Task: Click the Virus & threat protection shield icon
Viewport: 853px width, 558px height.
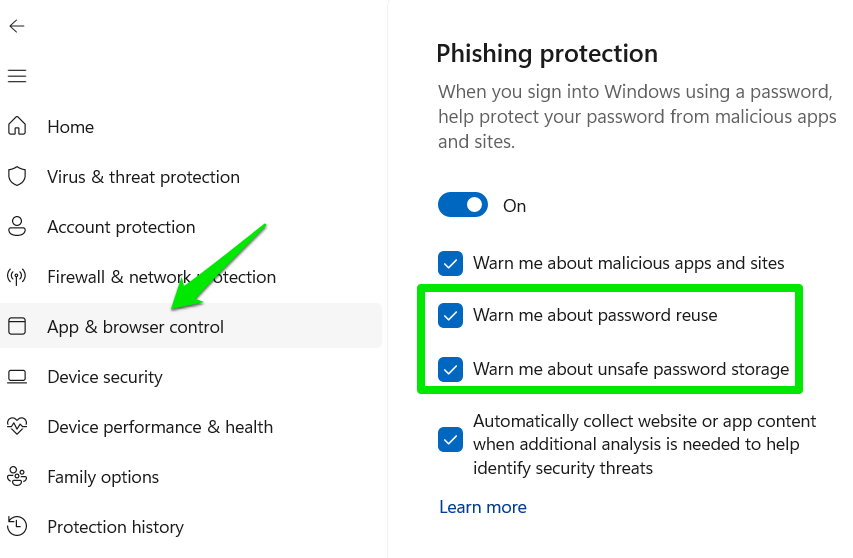Action: tap(17, 177)
